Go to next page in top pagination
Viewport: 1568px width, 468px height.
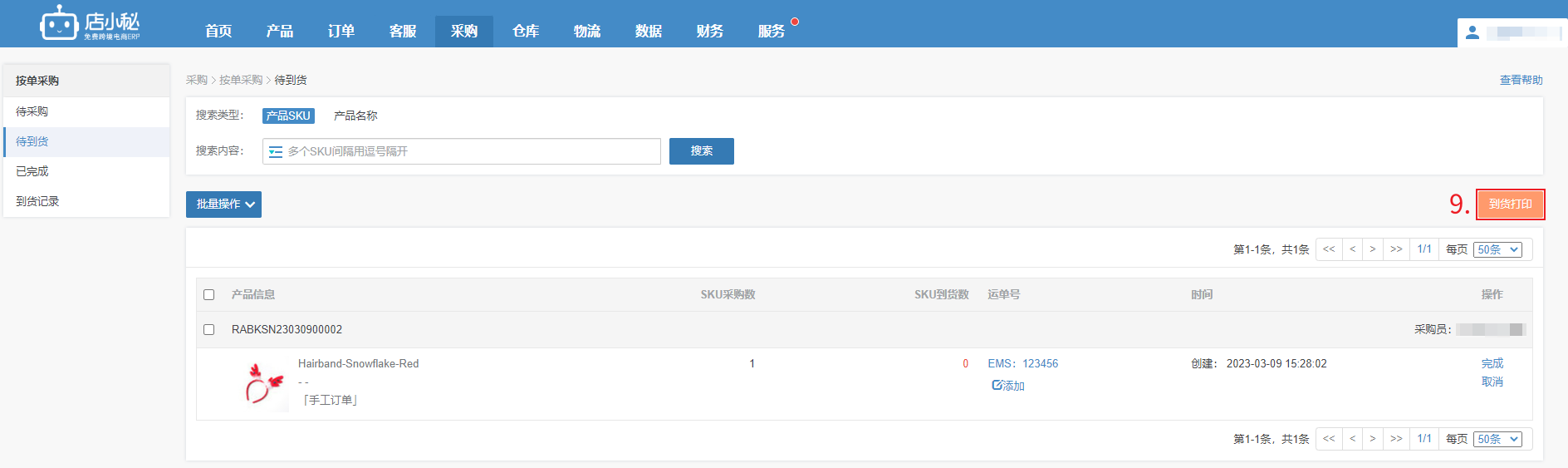[1373, 249]
